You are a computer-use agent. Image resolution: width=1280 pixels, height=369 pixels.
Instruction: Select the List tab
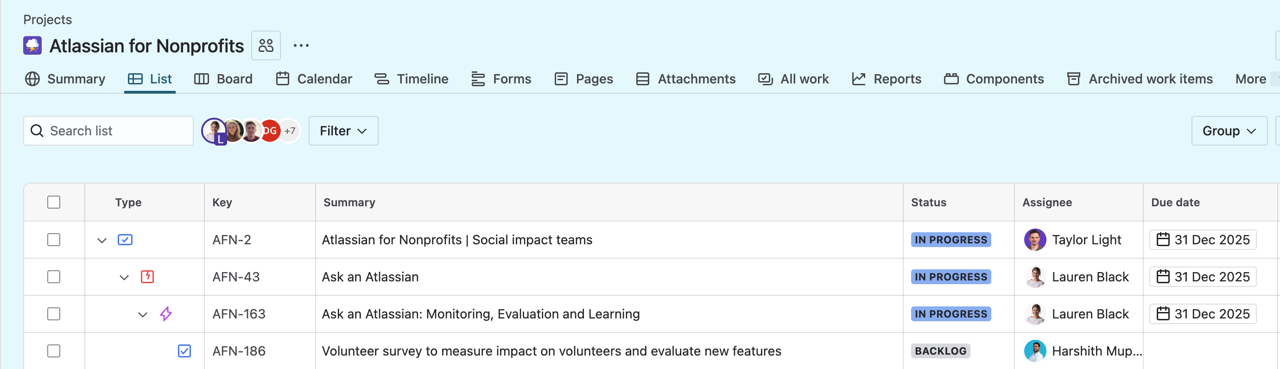point(150,79)
